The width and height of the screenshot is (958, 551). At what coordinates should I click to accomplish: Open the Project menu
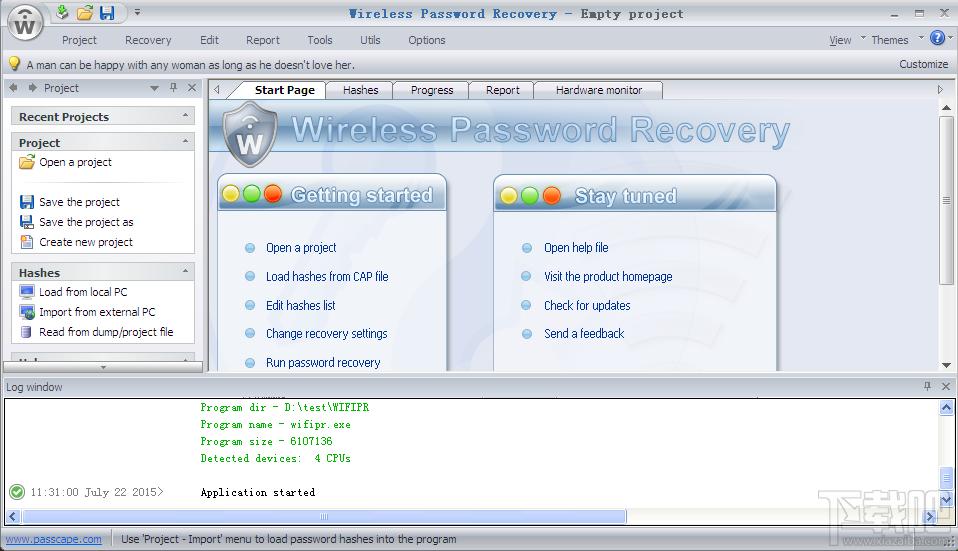click(79, 40)
